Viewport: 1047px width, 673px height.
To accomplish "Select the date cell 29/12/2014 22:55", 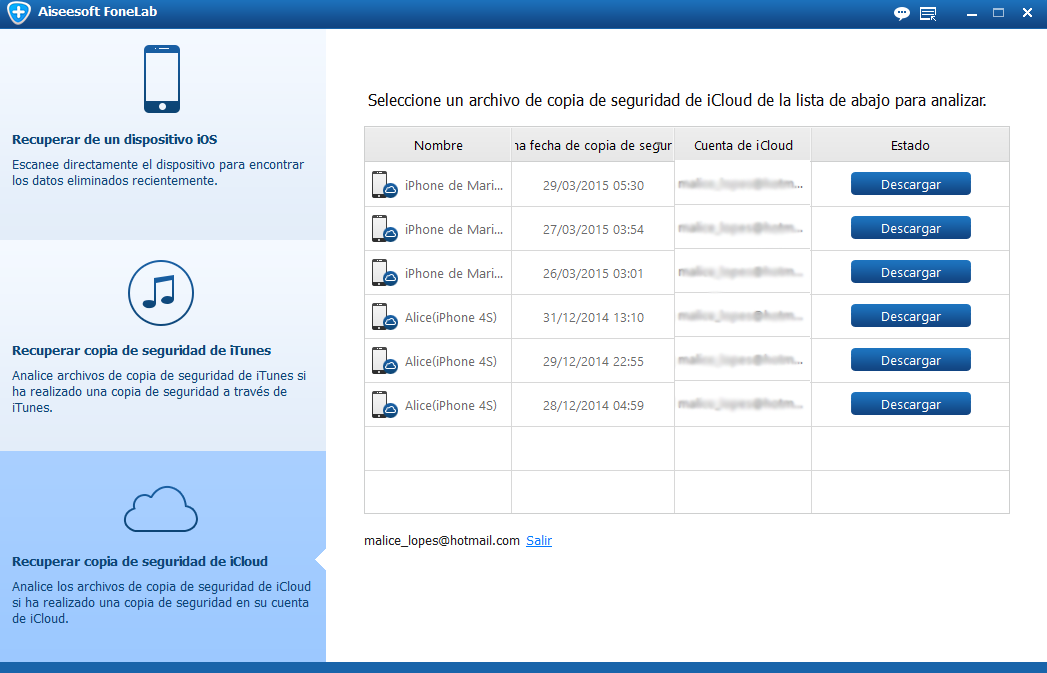I will 593,362.
